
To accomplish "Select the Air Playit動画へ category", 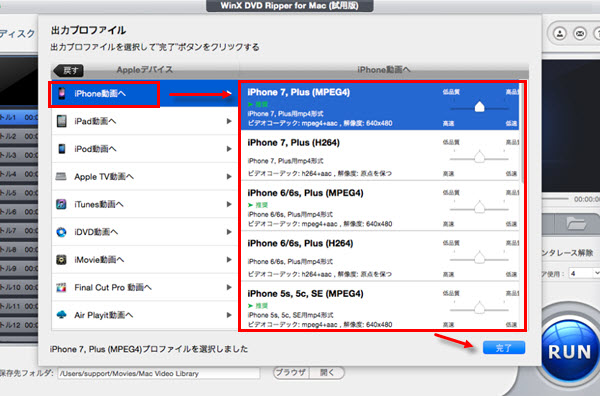I will coord(144,315).
